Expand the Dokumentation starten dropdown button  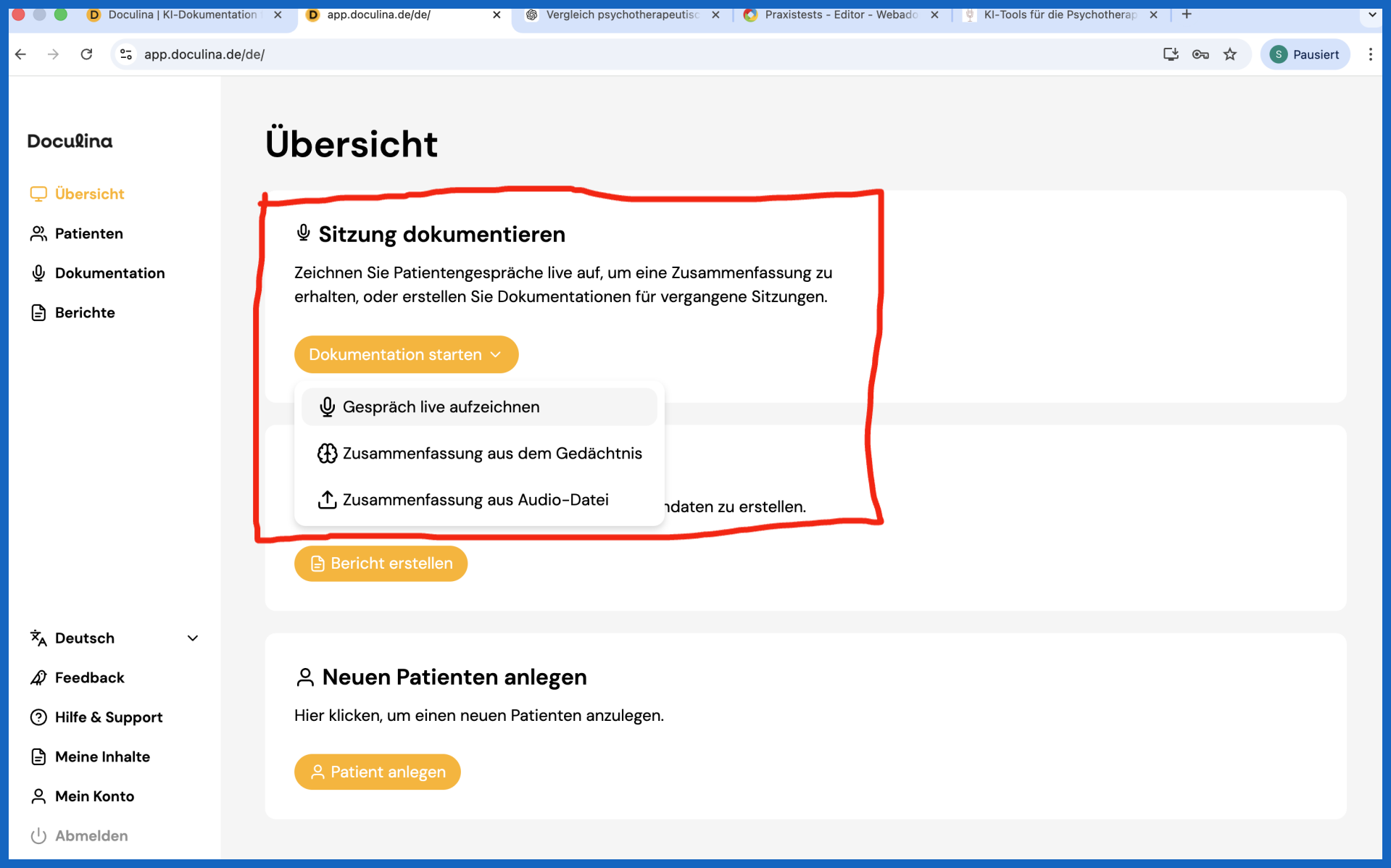[x=406, y=354]
